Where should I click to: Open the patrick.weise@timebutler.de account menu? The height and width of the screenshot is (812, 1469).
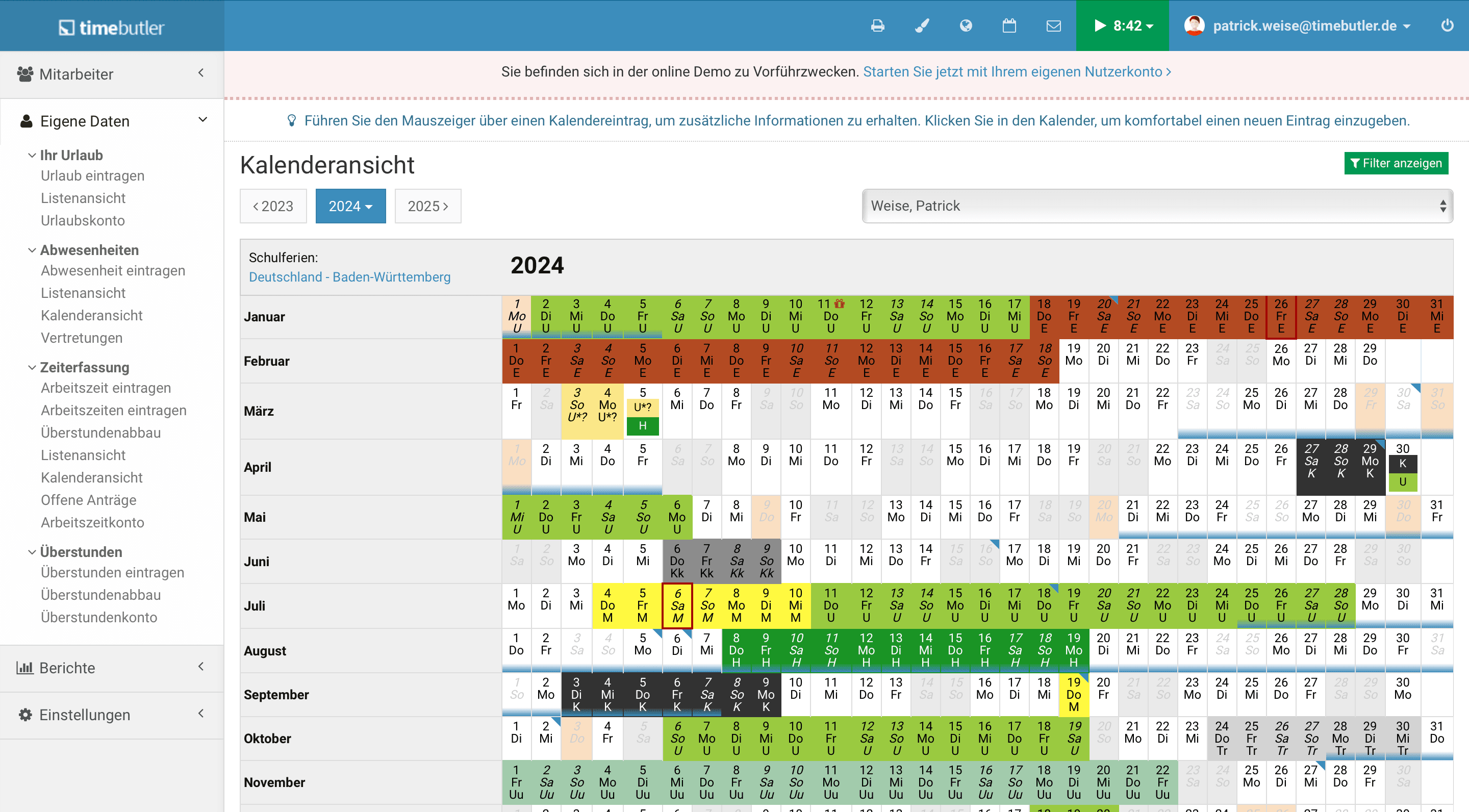(x=1304, y=26)
